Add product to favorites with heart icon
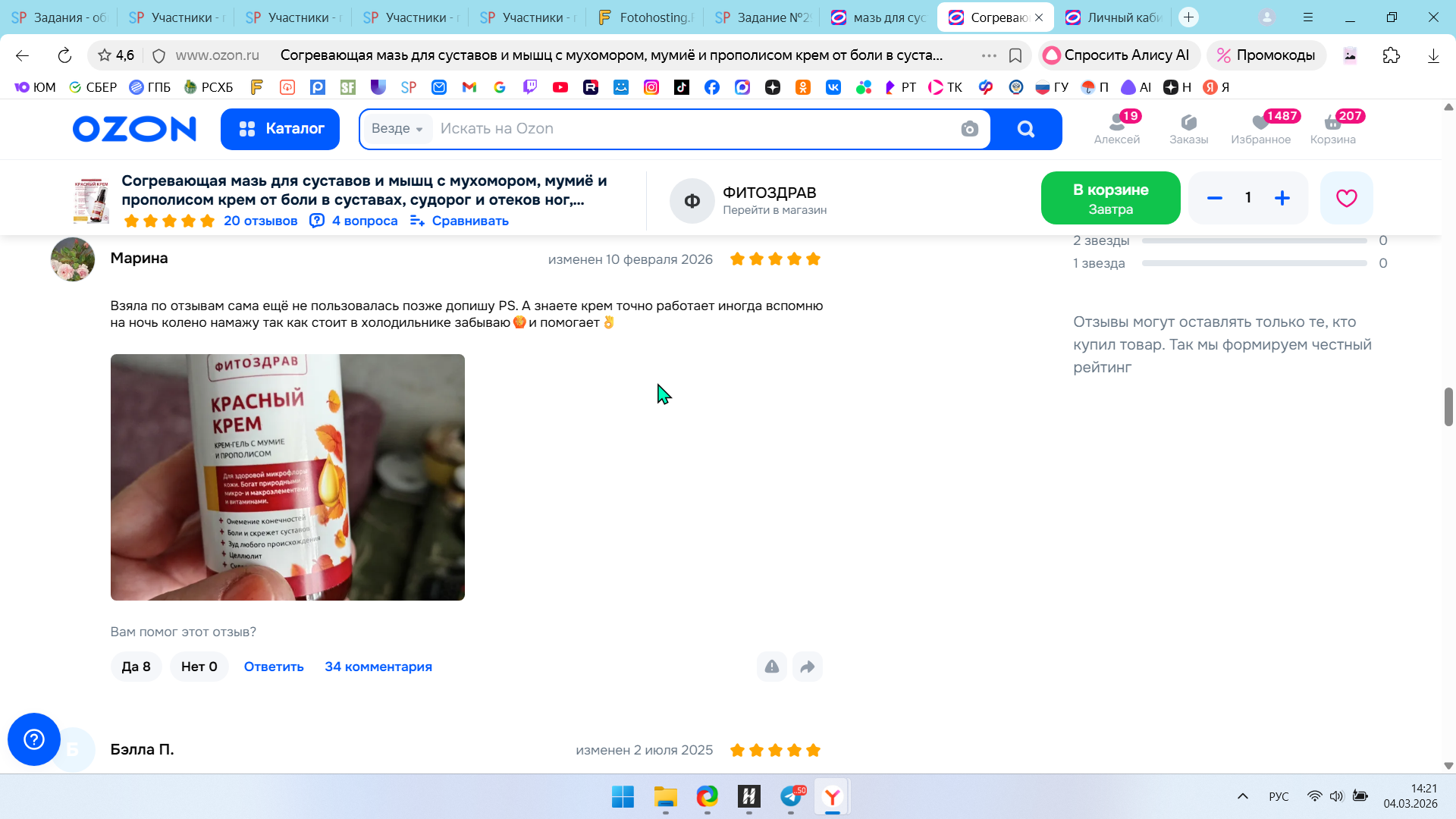The height and width of the screenshot is (819, 1456). (x=1346, y=198)
